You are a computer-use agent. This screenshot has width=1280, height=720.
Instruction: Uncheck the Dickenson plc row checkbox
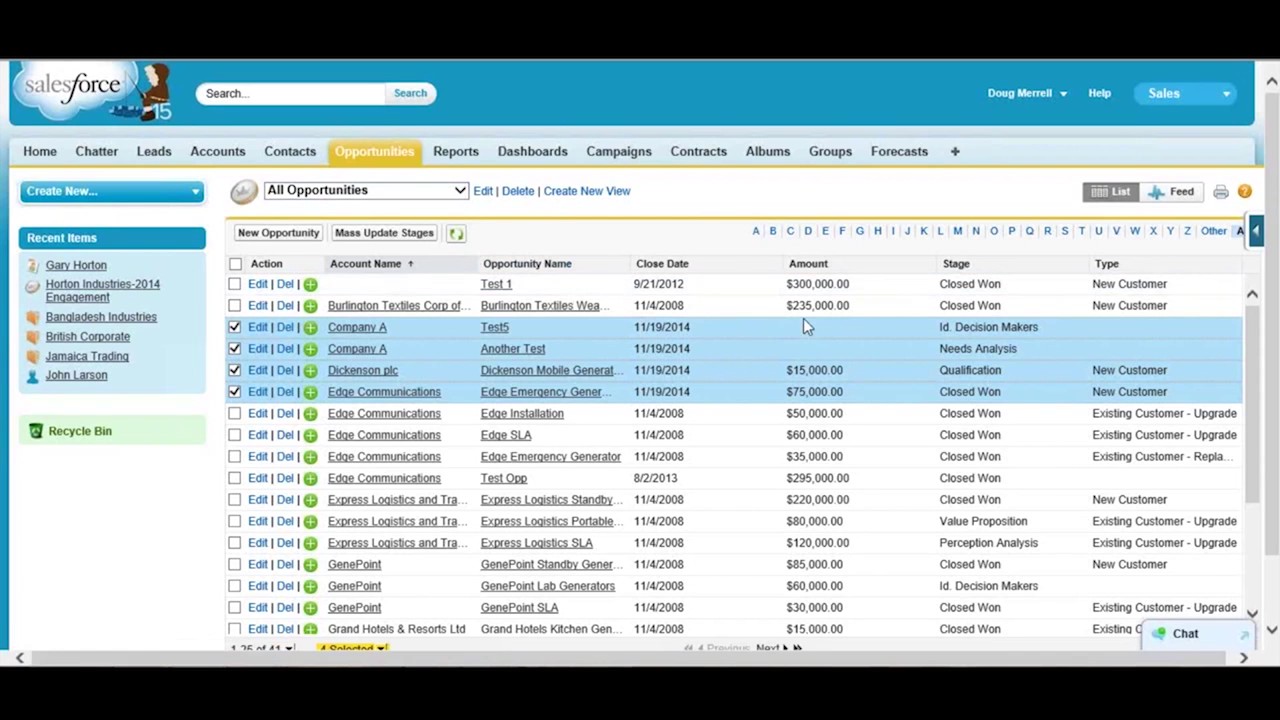pos(235,370)
